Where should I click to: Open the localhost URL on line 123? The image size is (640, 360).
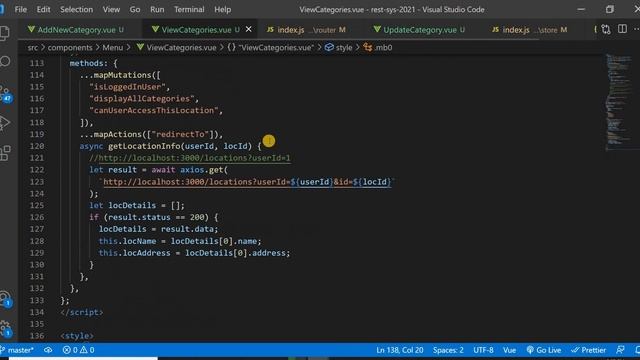tap(247, 182)
